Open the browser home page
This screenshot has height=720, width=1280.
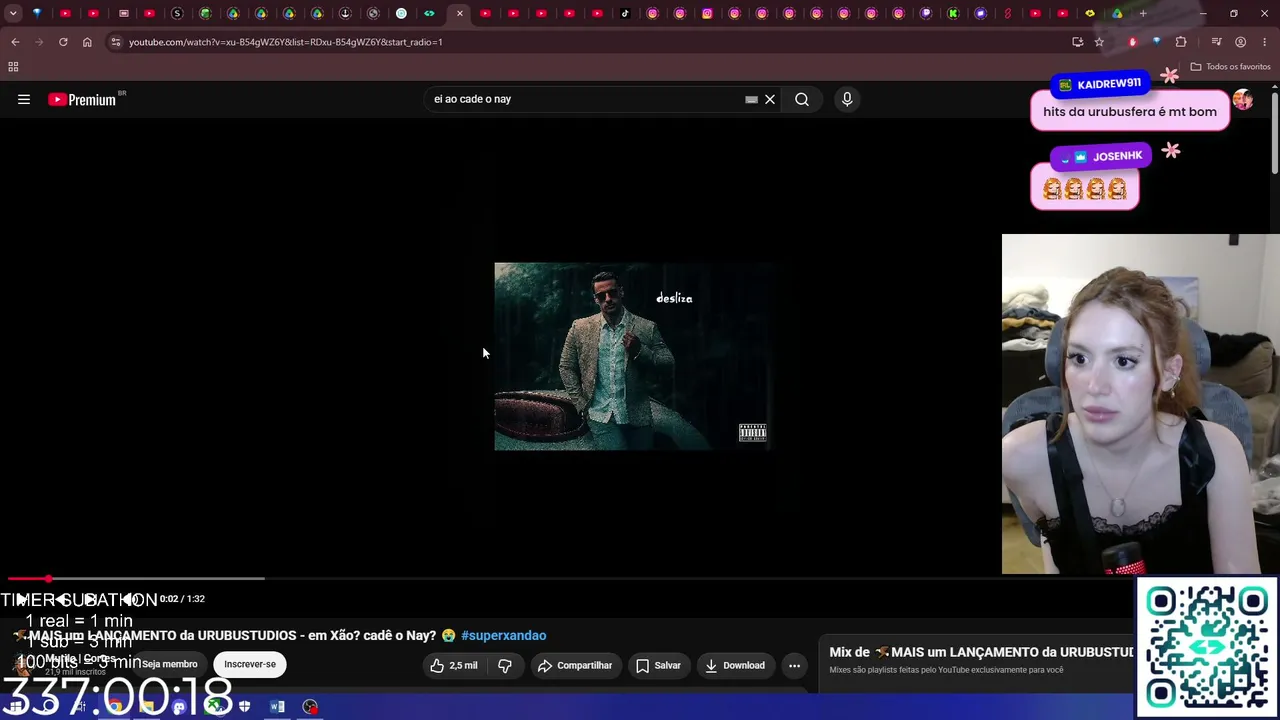tap(87, 42)
